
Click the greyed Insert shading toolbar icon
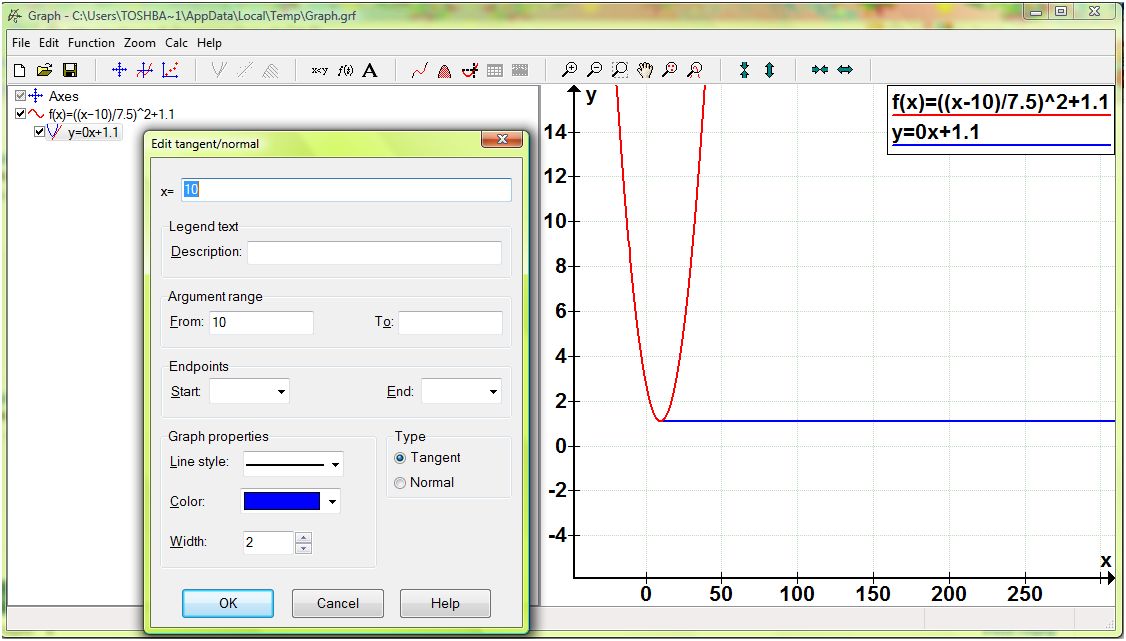271,70
